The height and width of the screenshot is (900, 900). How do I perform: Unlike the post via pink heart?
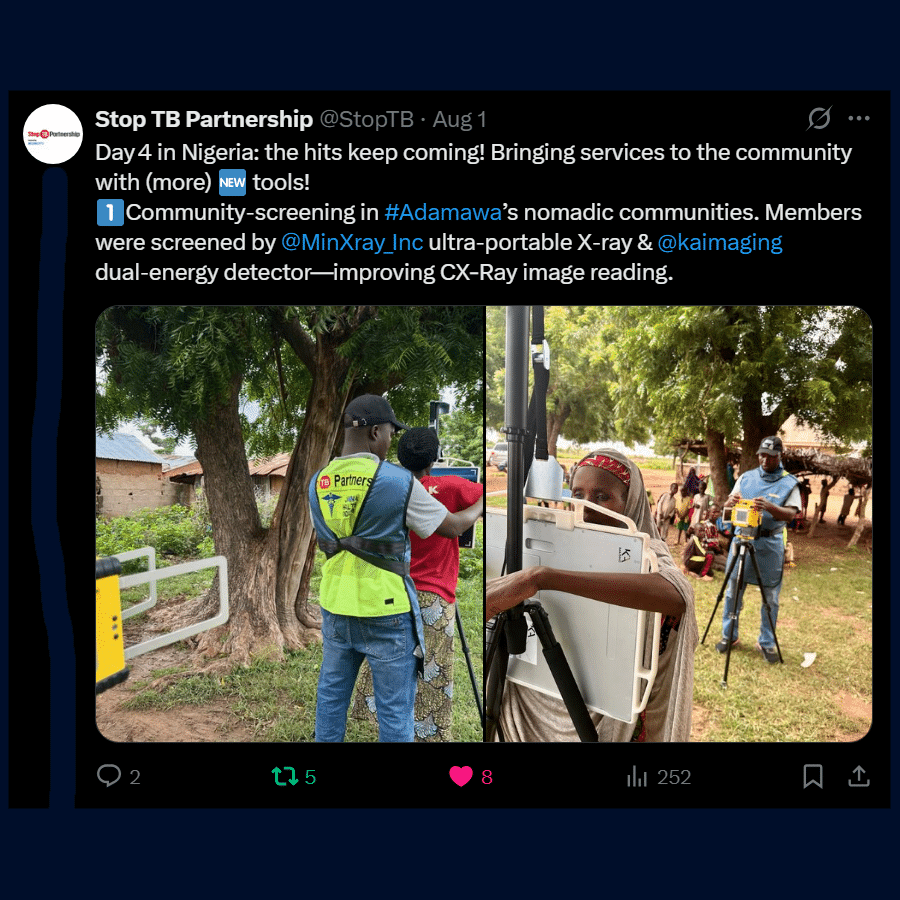pyautogui.click(x=461, y=776)
